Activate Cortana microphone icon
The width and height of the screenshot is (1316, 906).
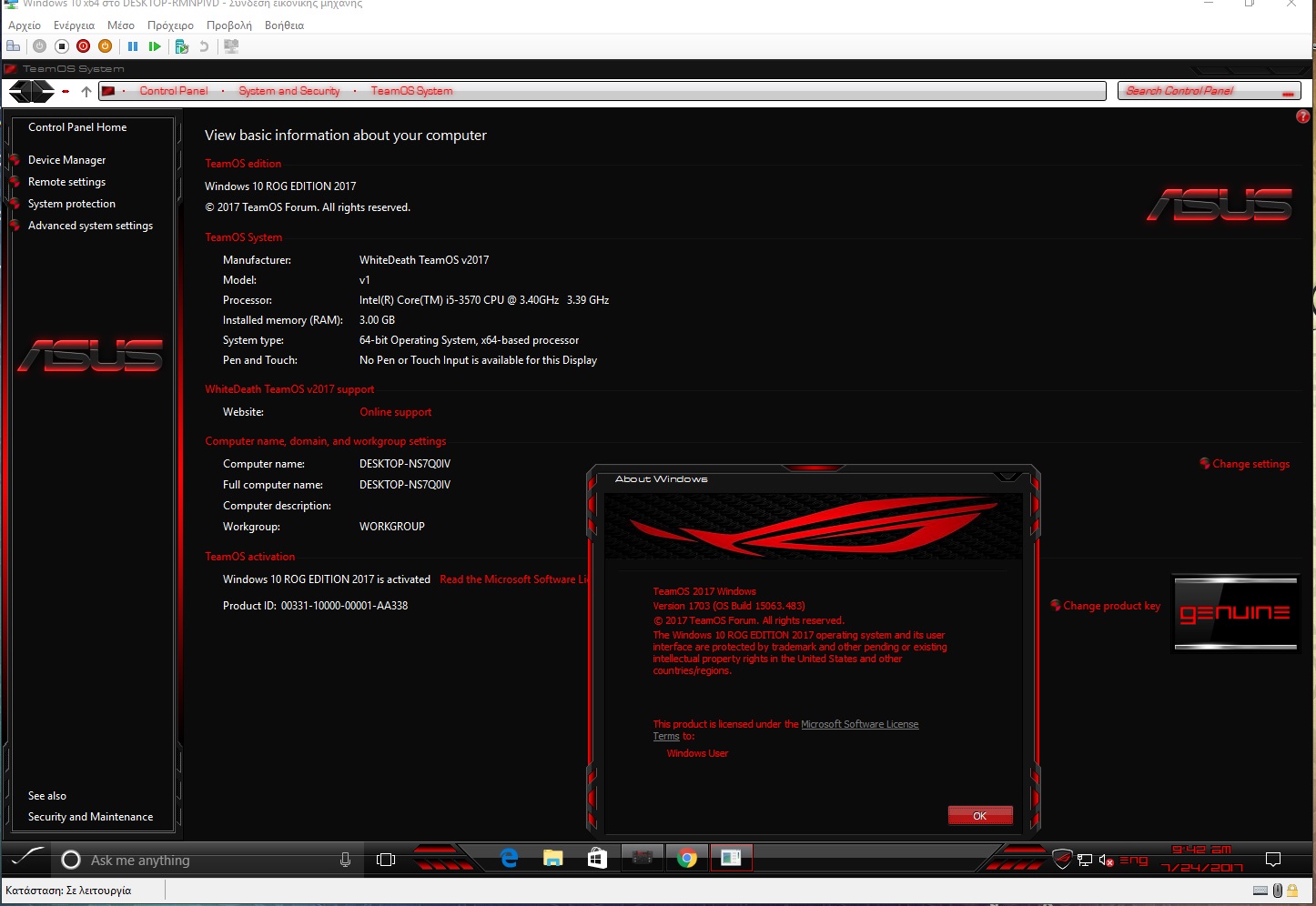tap(345, 860)
